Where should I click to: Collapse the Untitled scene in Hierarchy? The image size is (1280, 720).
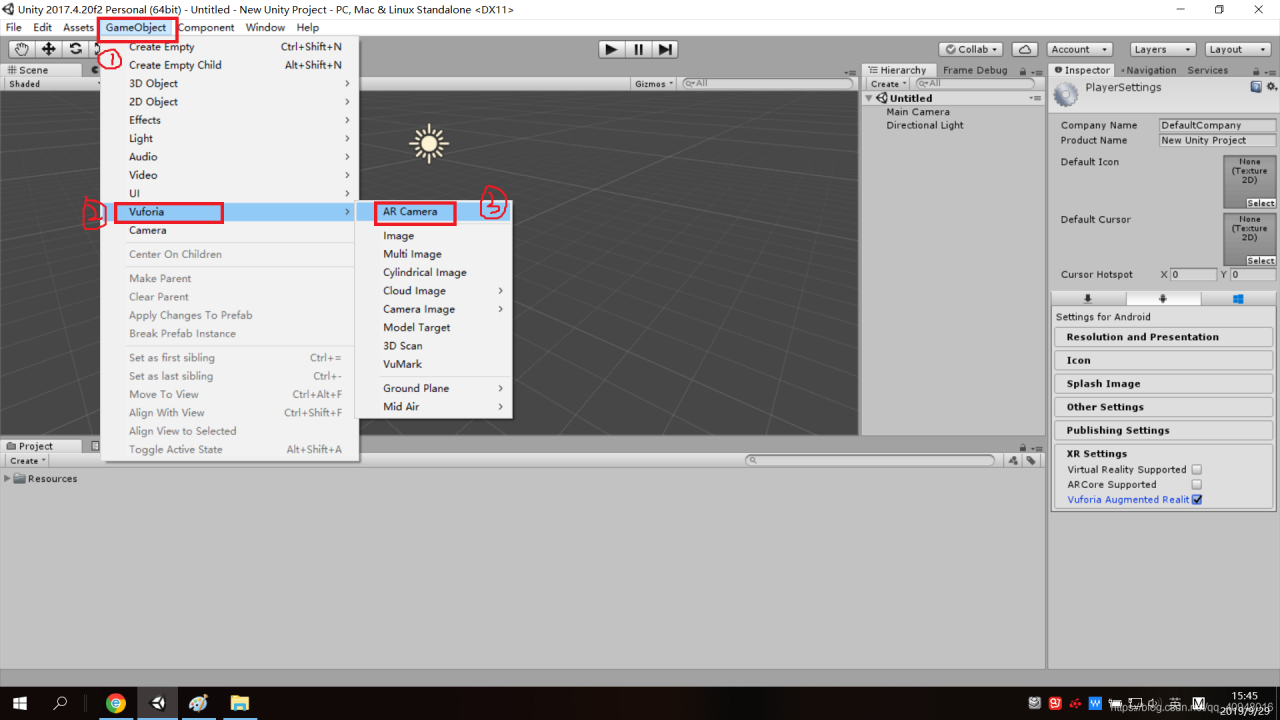click(x=870, y=98)
